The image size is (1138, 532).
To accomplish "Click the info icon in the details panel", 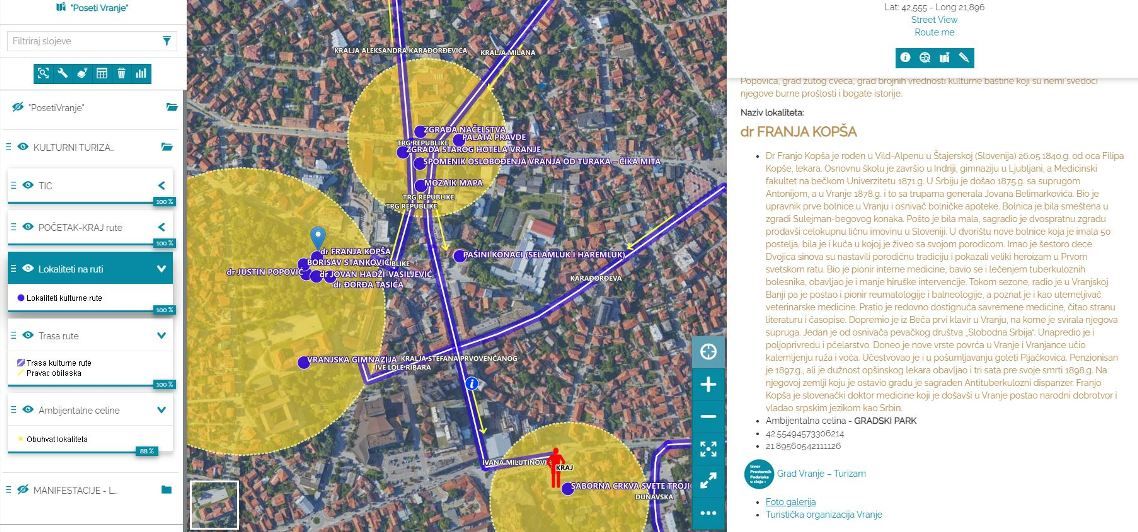I will (x=905, y=58).
